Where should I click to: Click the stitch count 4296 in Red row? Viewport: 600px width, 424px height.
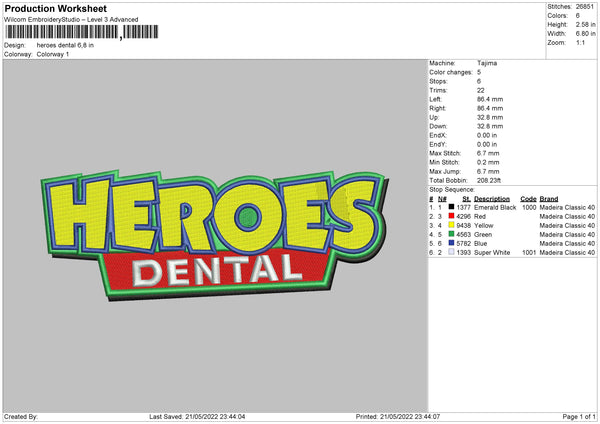[x=463, y=217]
